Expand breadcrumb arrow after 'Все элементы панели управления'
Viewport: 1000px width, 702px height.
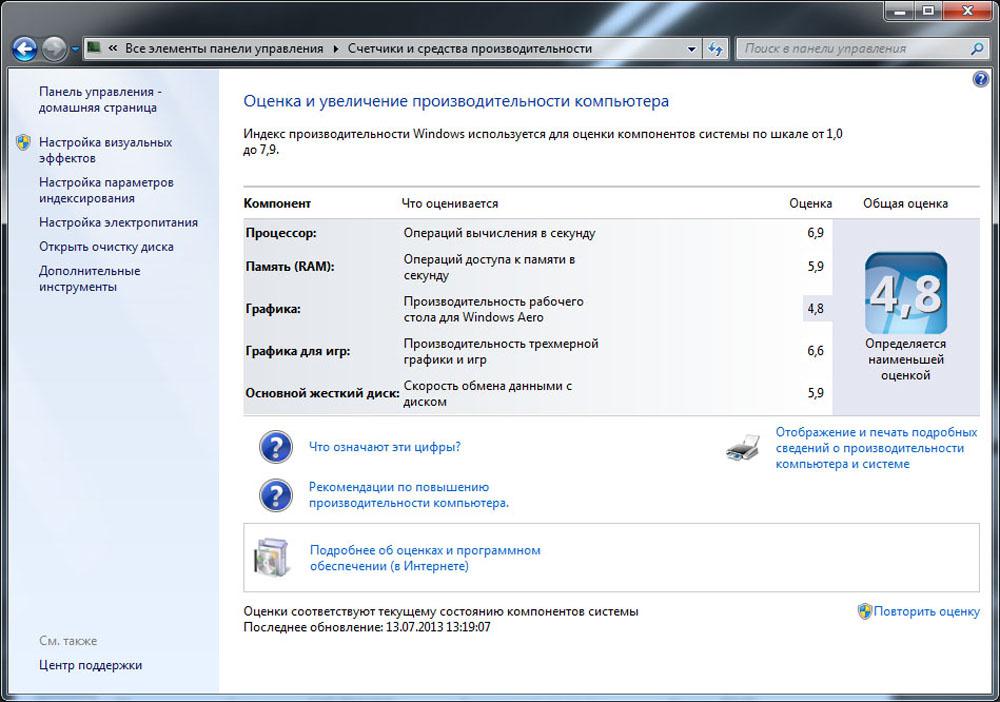(x=336, y=48)
